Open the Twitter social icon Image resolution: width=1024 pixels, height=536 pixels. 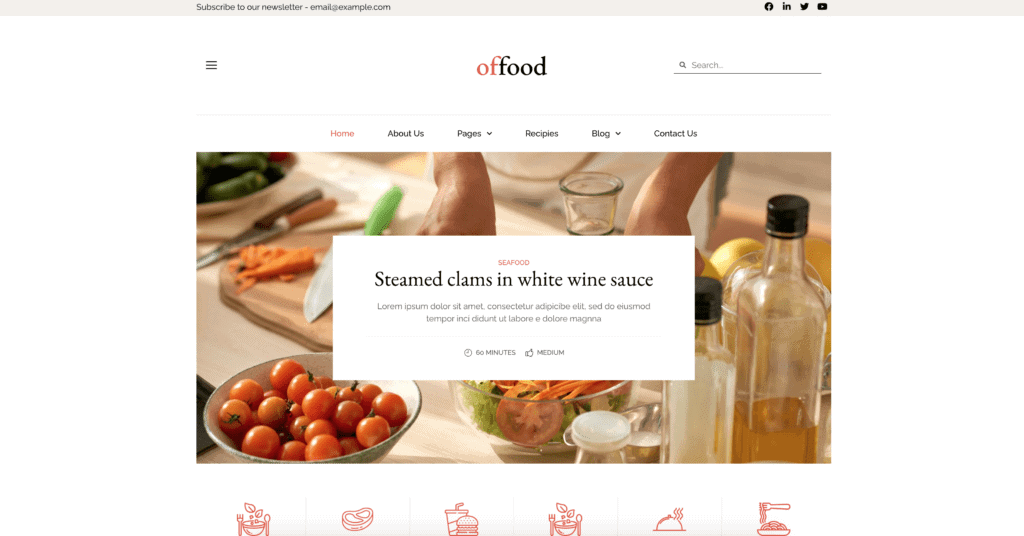tap(805, 7)
